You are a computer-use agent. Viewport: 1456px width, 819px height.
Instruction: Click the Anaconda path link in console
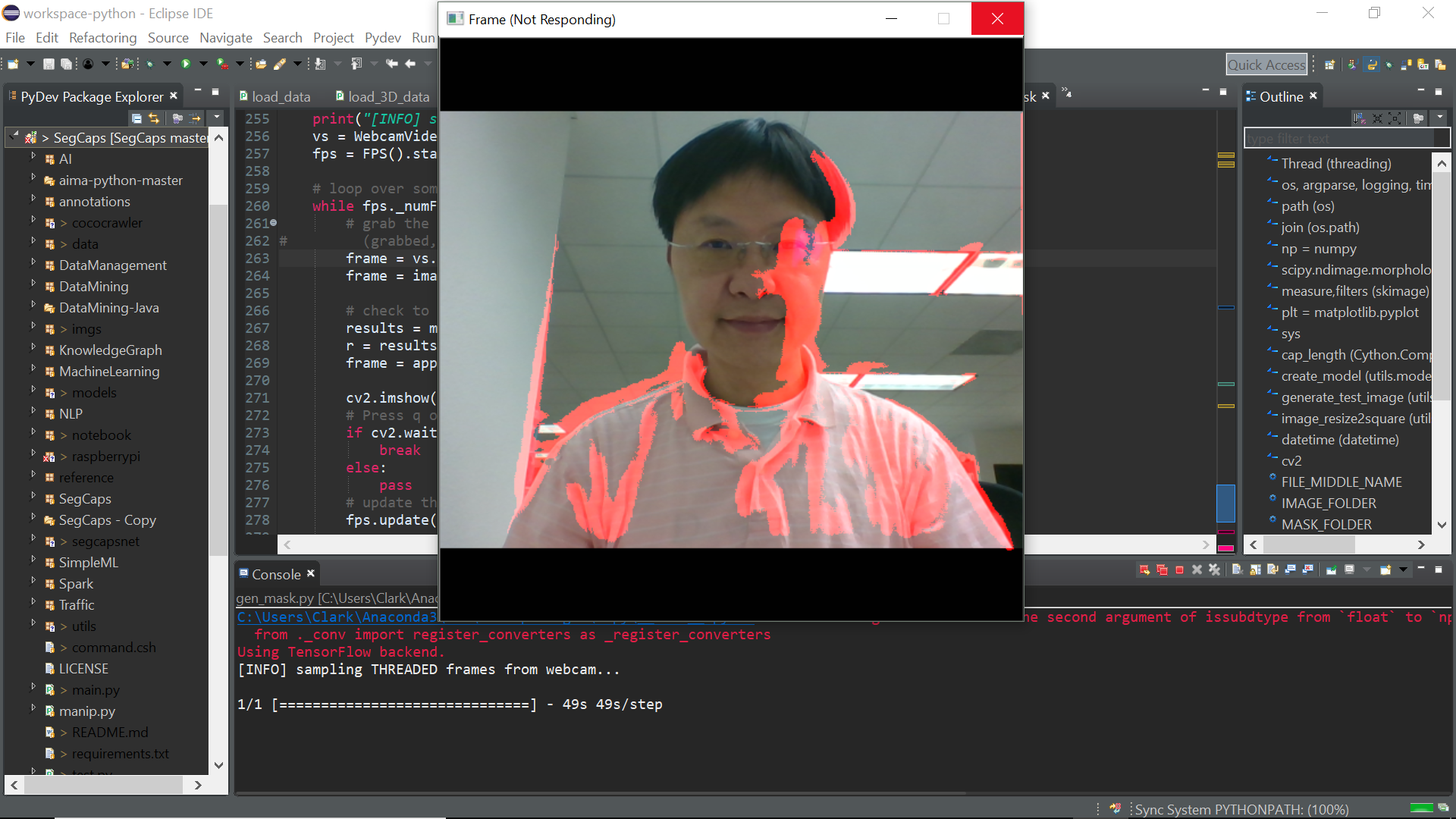click(x=337, y=617)
